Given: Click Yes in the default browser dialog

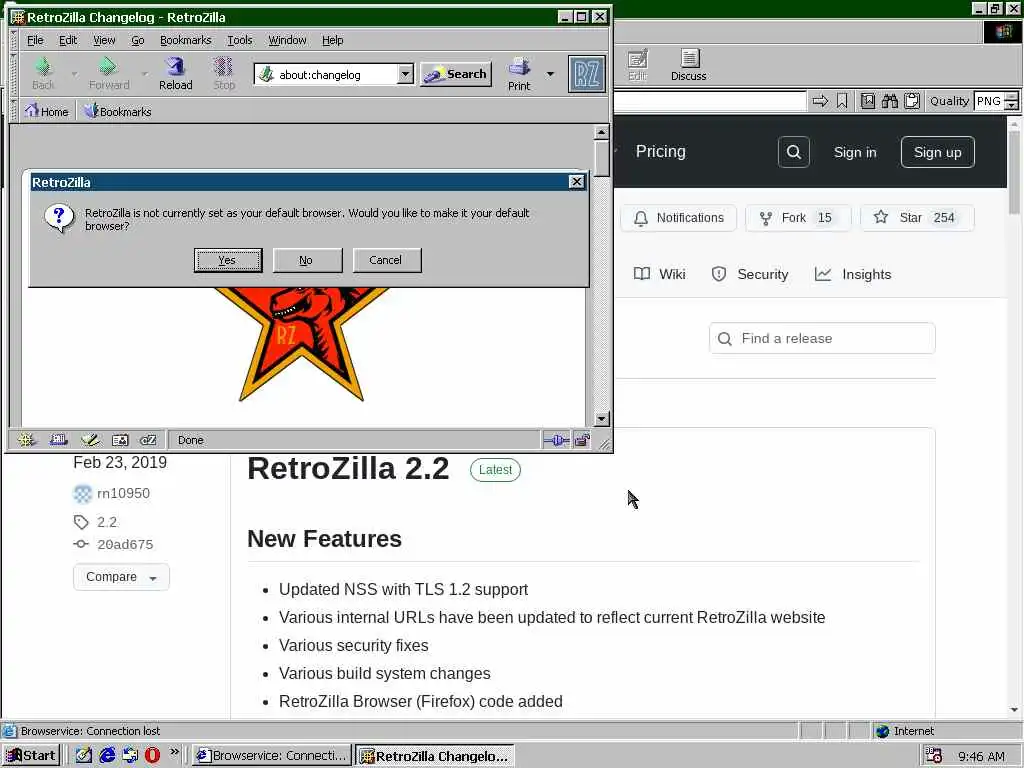Looking at the screenshot, I should (x=228, y=260).
